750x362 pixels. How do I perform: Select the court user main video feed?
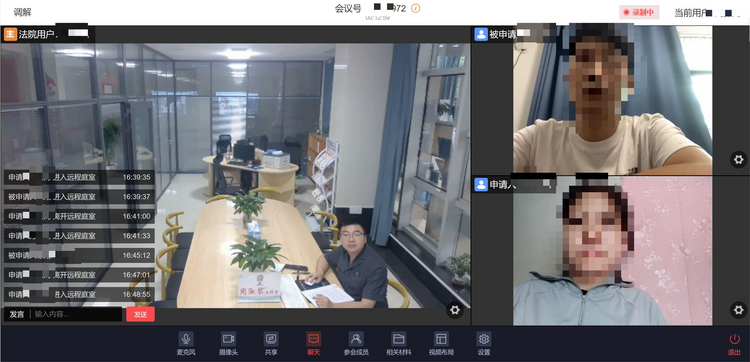(x=235, y=176)
